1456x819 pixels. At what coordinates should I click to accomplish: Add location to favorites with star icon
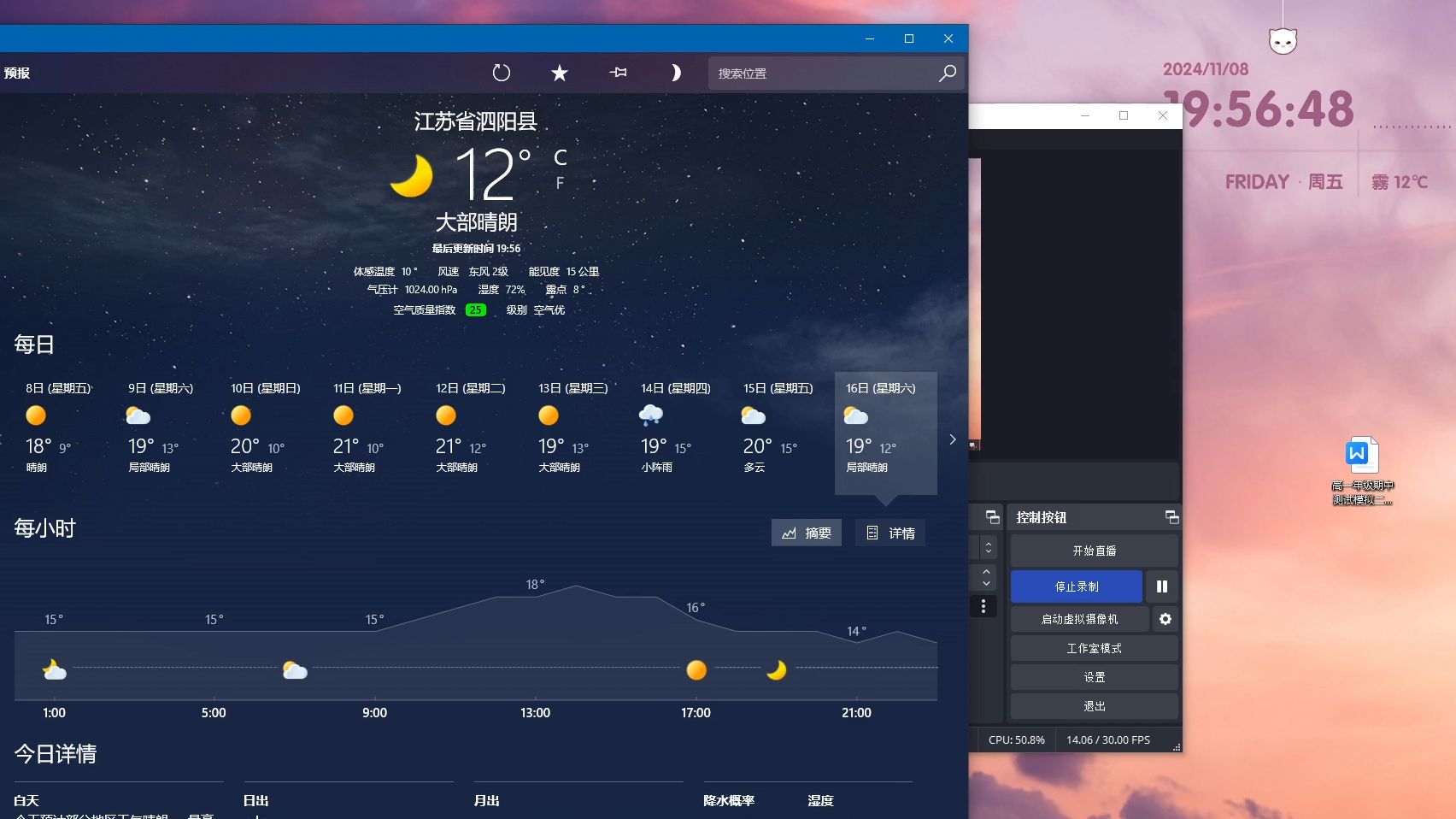(560, 73)
